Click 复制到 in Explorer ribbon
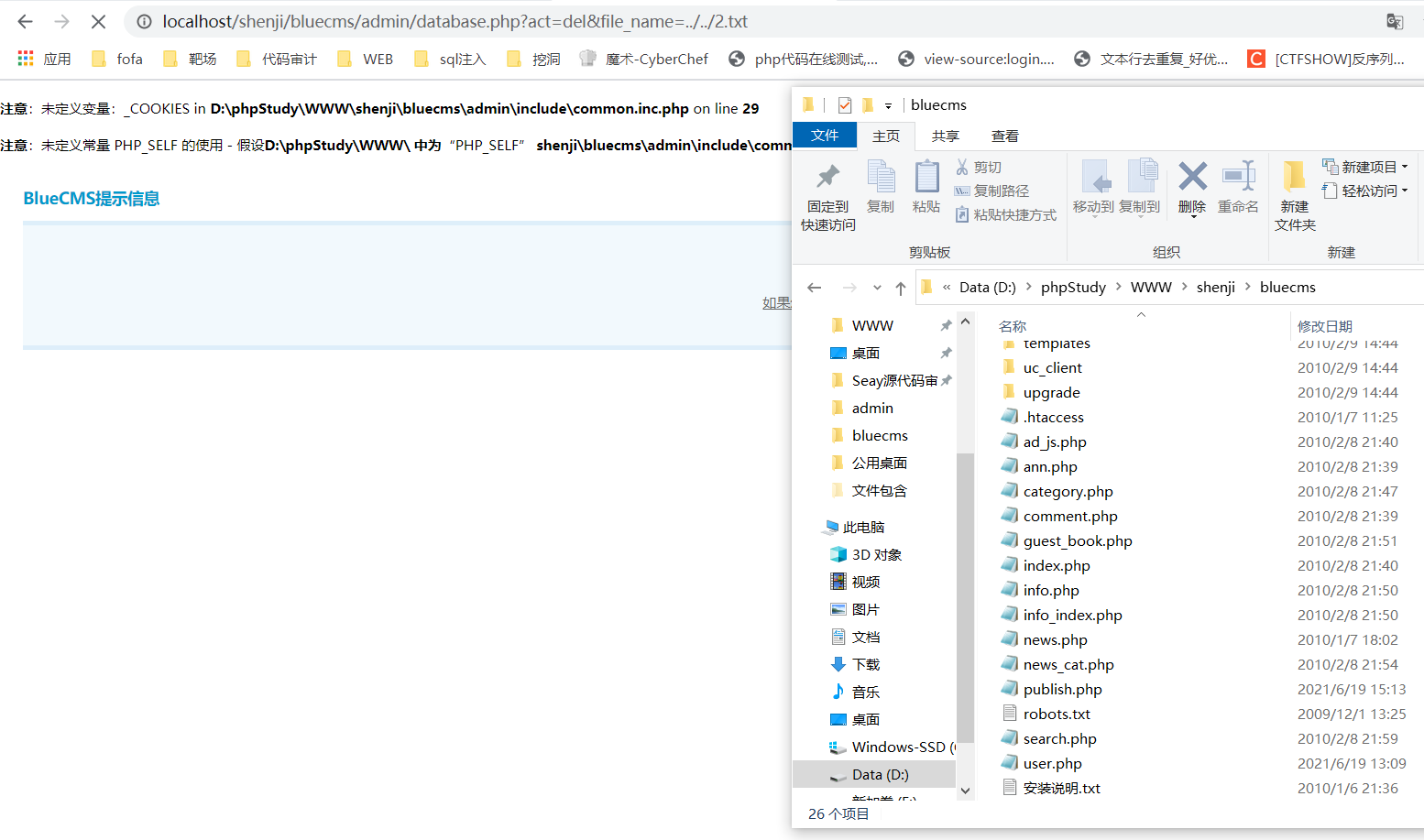The height and width of the screenshot is (840, 1424). [x=1139, y=188]
